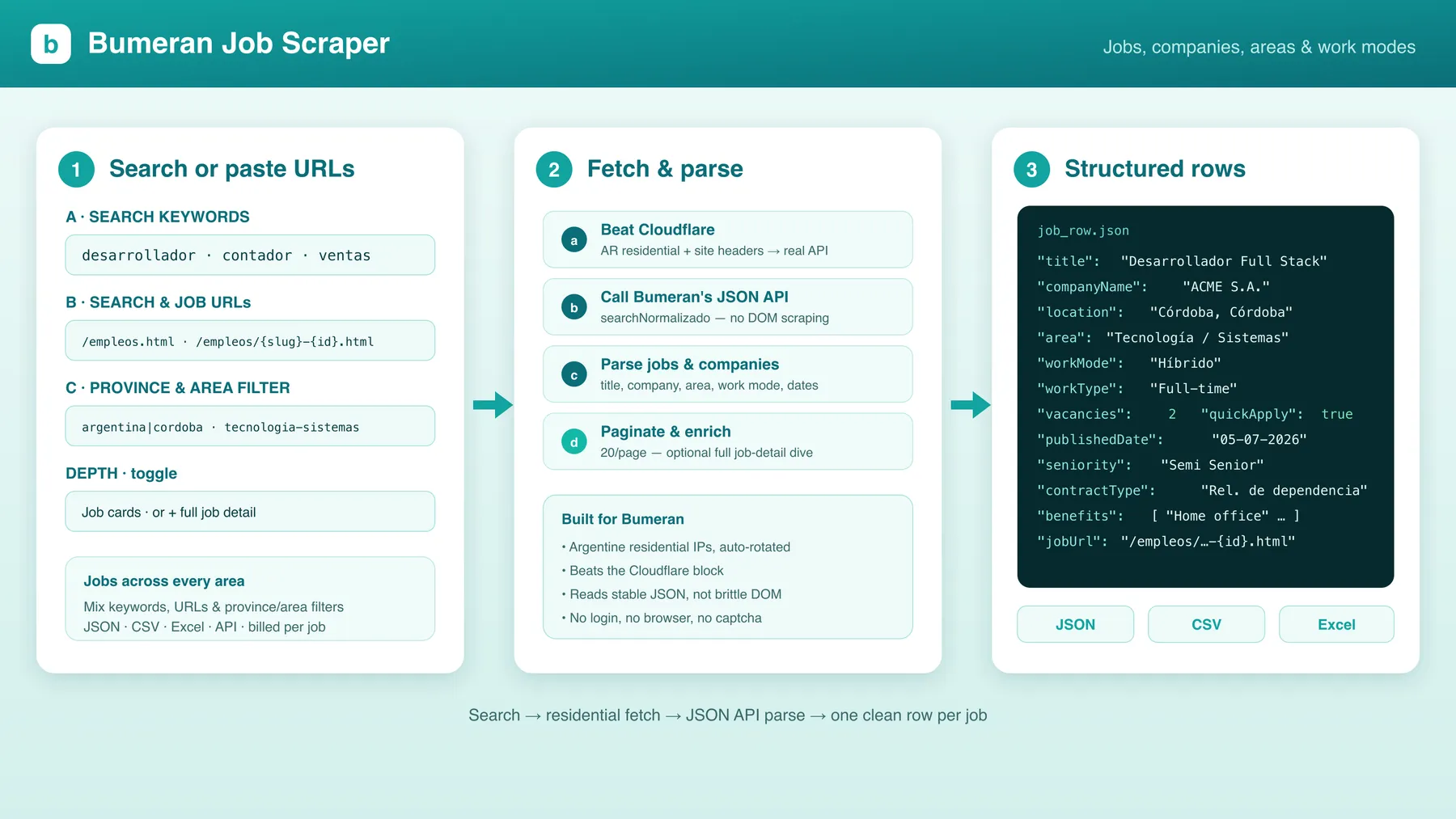Screen dimensions: 1456x819
Task: Click the "Rel. de dependencia" contractType value
Action: coord(1284,491)
